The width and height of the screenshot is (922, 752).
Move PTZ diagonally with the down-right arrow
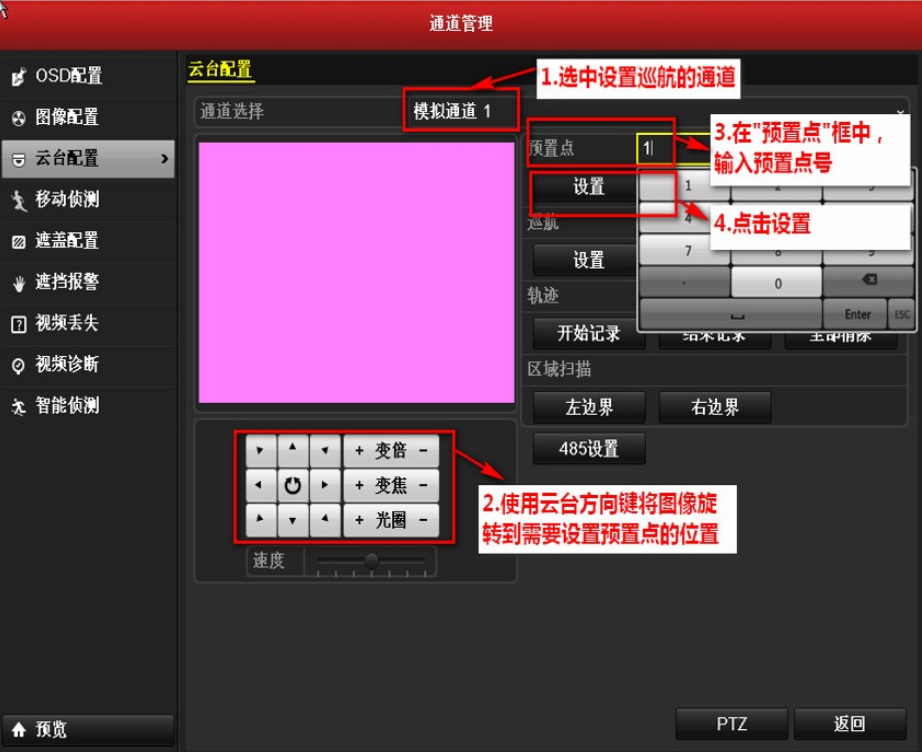point(325,520)
